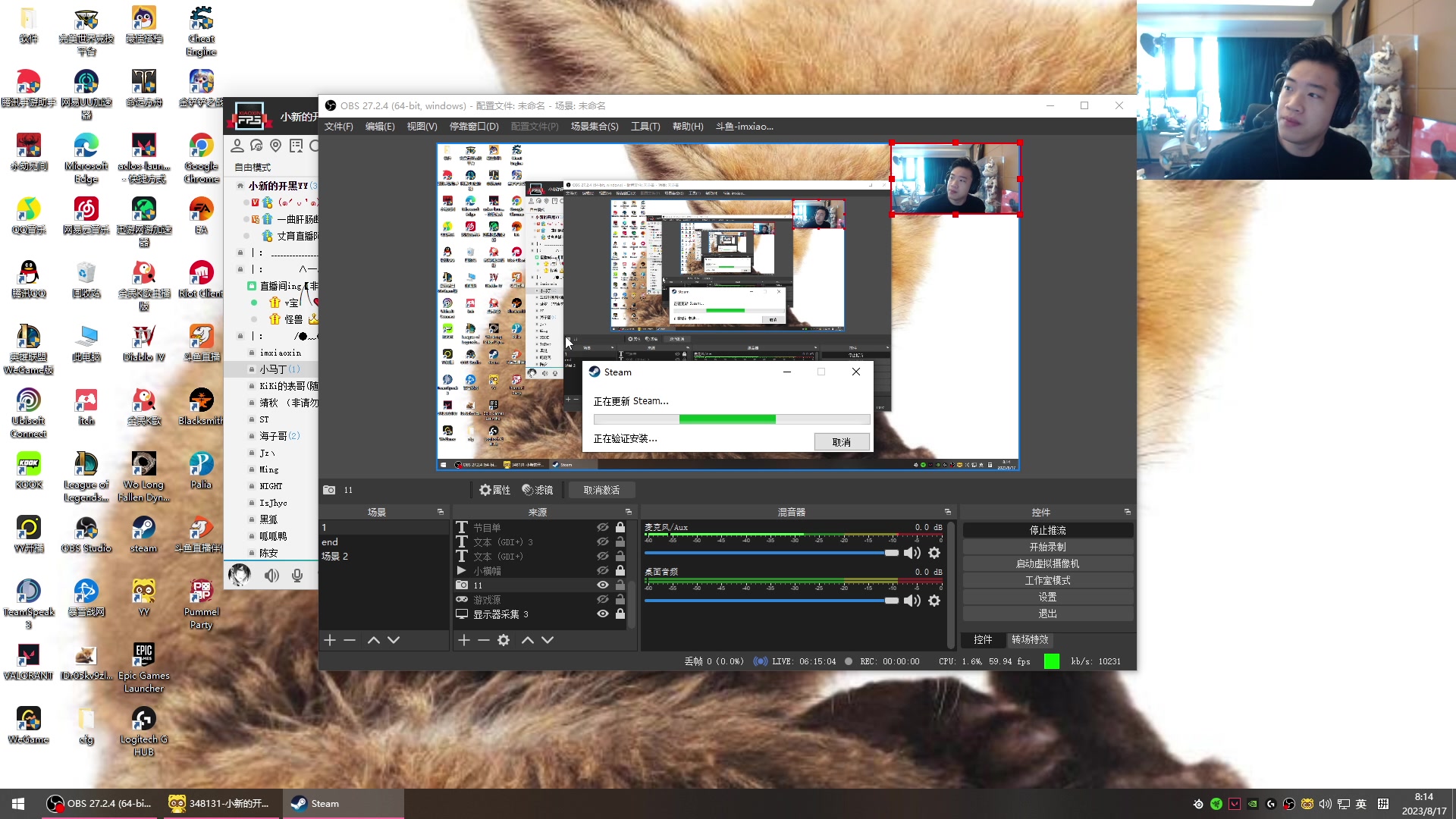
Task: Pop out the 混音器 dock panel
Action: coord(947,512)
